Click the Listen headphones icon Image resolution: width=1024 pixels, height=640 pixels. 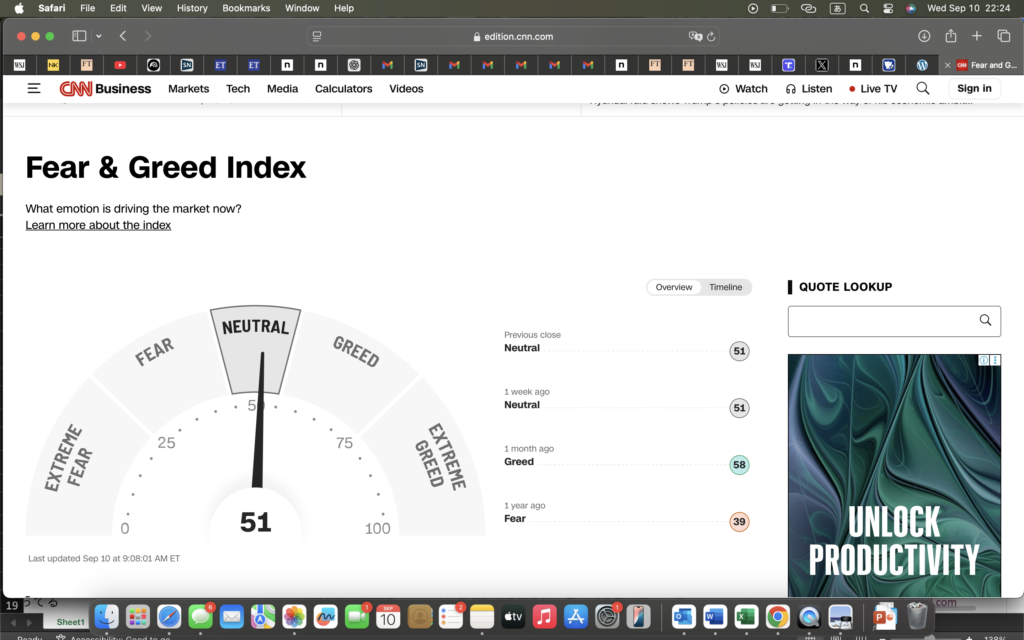pyautogui.click(x=791, y=89)
